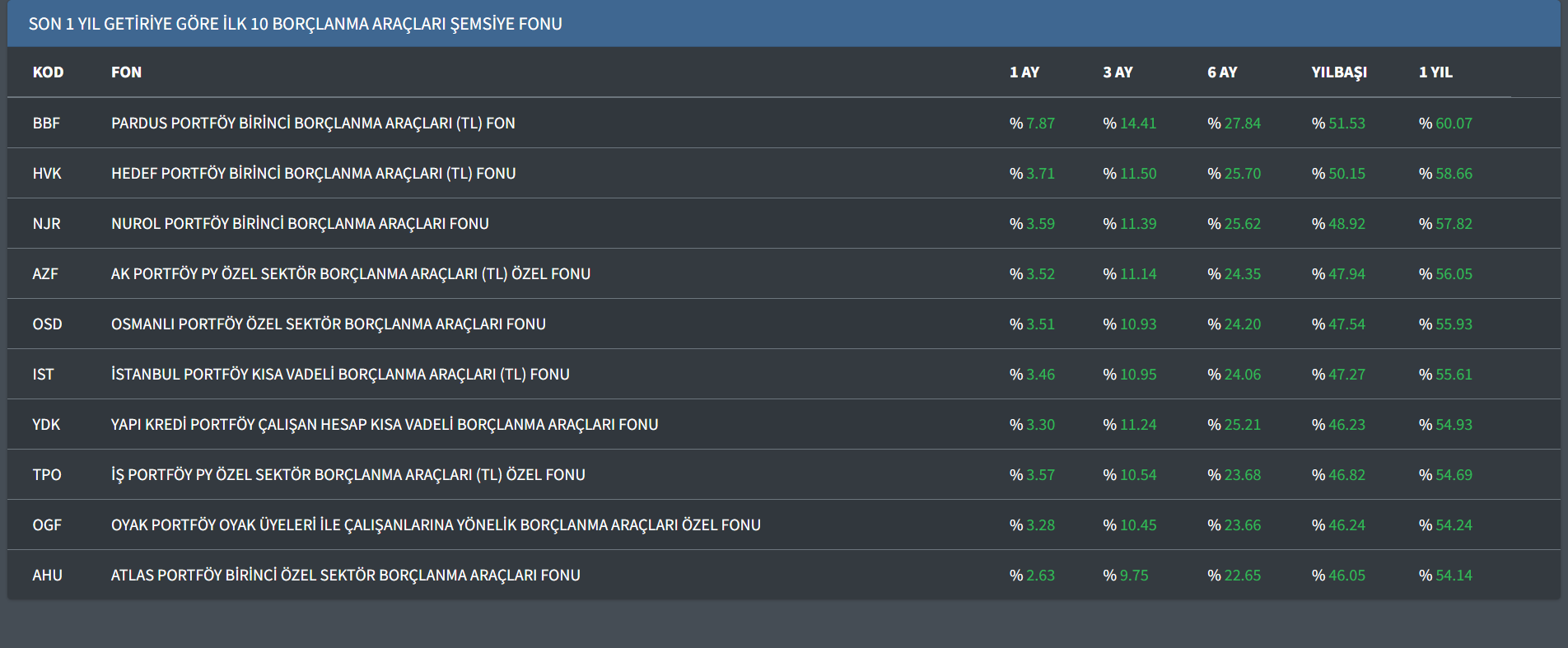This screenshot has width=1568, height=648.
Task: Click the YILBAŞI column header
Action: [1339, 72]
